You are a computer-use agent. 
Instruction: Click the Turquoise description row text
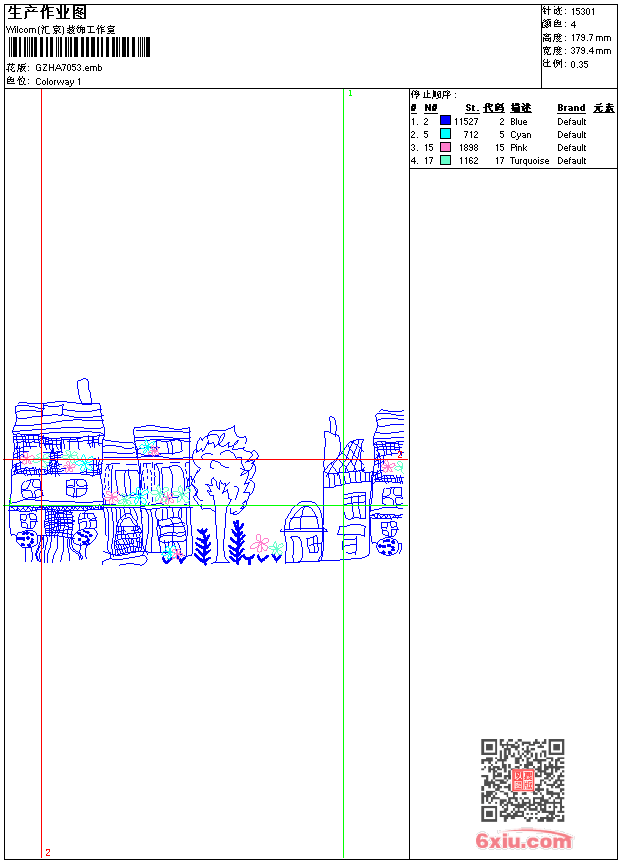point(529,161)
